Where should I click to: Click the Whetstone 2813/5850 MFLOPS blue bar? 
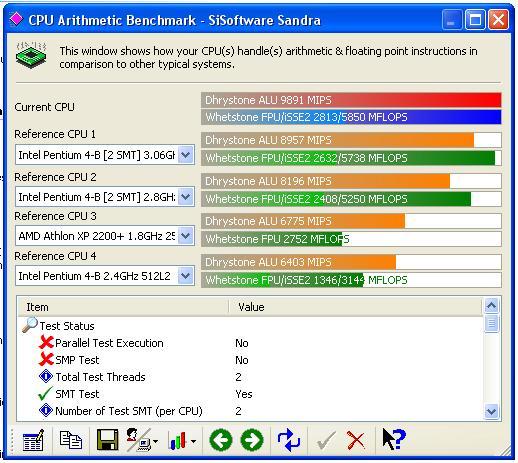351,117
